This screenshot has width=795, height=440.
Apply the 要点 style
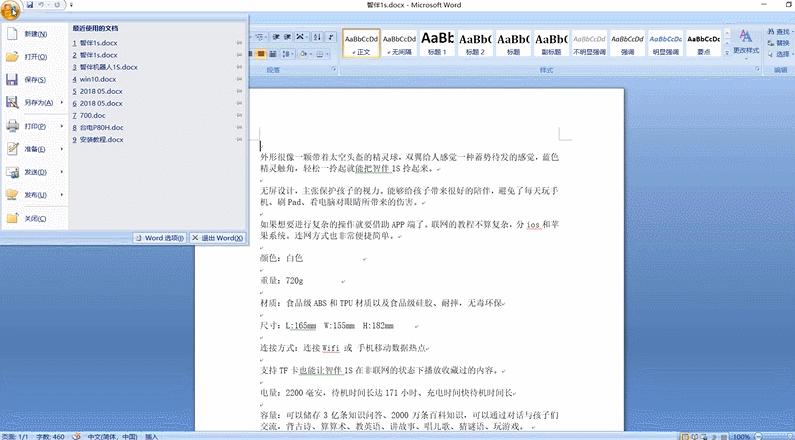703,44
